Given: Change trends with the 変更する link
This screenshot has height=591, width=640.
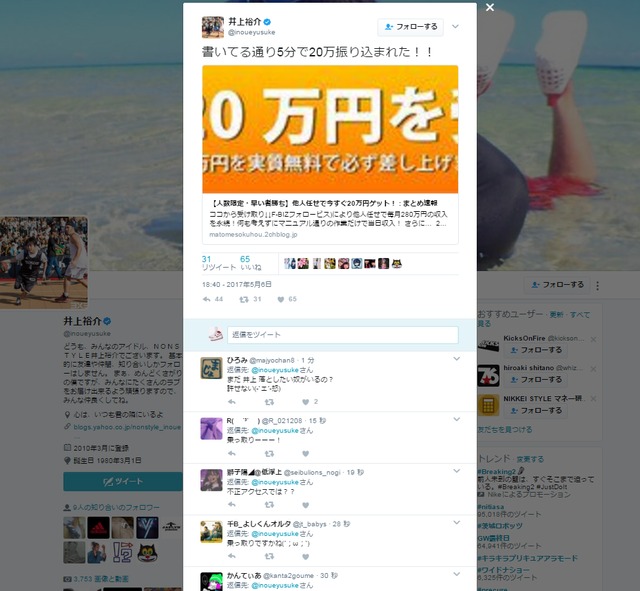Looking at the screenshot, I should coord(530,459).
